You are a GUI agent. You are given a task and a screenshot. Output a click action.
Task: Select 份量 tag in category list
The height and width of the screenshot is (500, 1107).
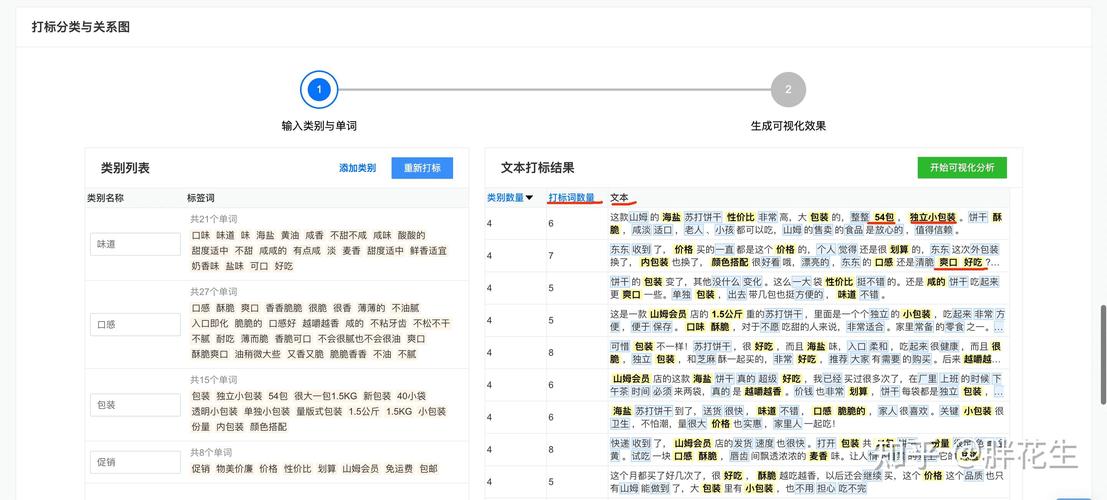tap(201, 427)
